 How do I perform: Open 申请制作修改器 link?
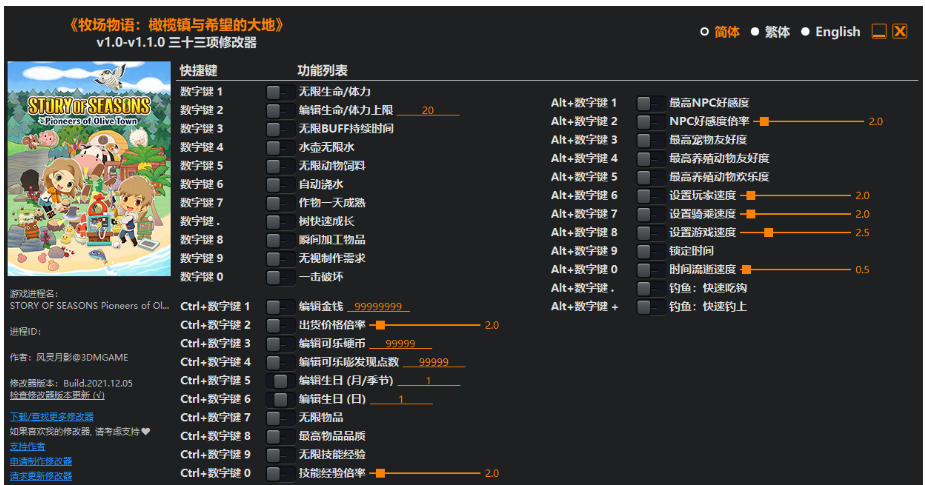41,461
